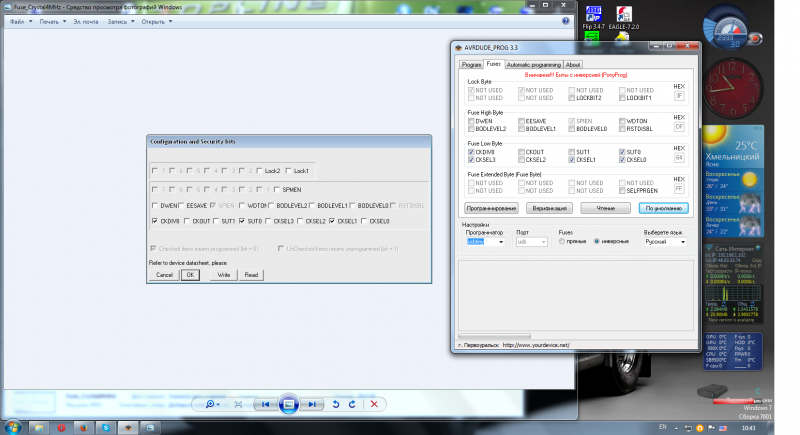The width and height of the screenshot is (800, 435).
Task: Toggle LOCKBIT1 checkbox in Lock Byte
Action: click(622, 98)
